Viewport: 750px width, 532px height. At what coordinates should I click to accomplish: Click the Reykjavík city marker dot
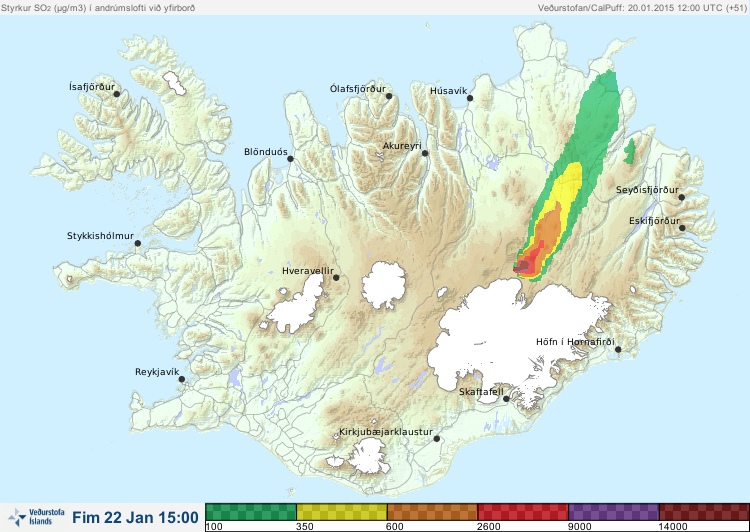[182, 379]
